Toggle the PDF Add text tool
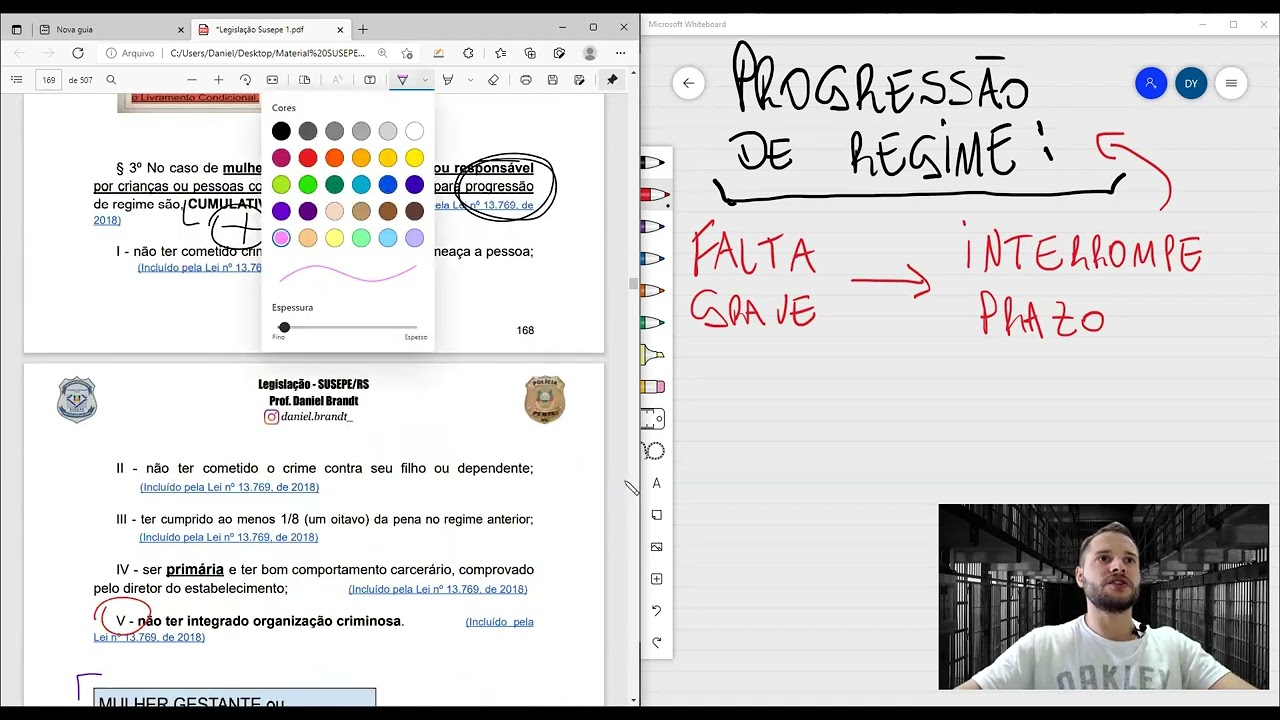Image resolution: width=1280 pixels, height=720 pixels. tap(370, 80)
